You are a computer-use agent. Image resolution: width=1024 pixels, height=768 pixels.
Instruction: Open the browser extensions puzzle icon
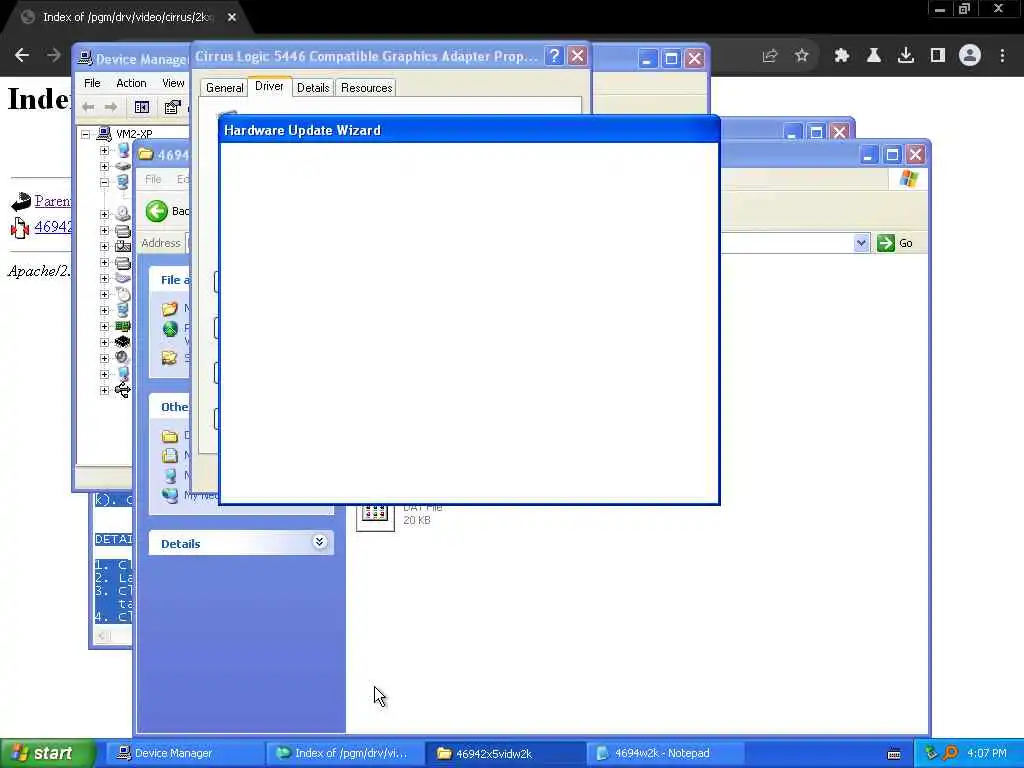tap(841, 56)
